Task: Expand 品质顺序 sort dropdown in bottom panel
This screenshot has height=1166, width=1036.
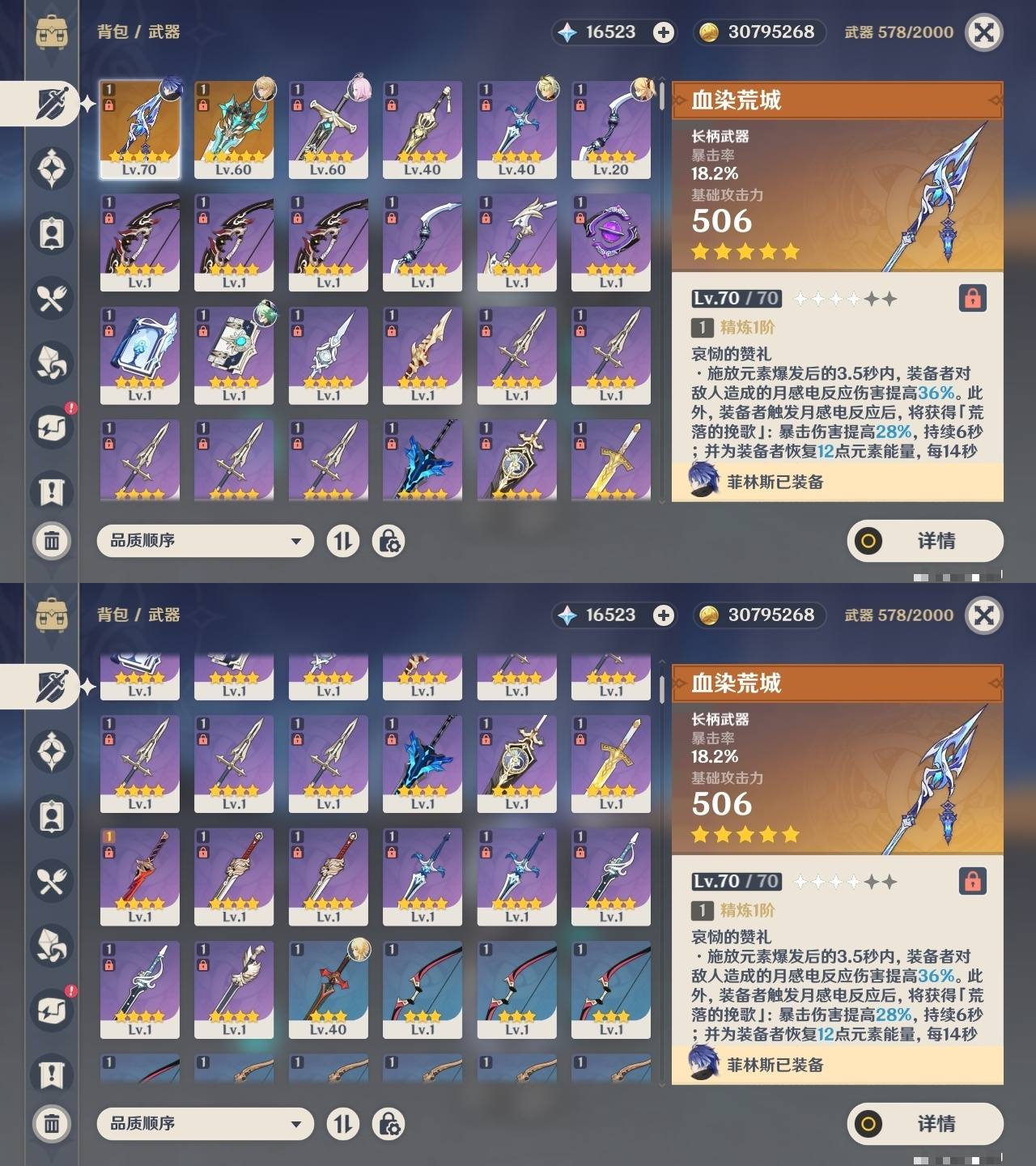Action: [205, 1123]
